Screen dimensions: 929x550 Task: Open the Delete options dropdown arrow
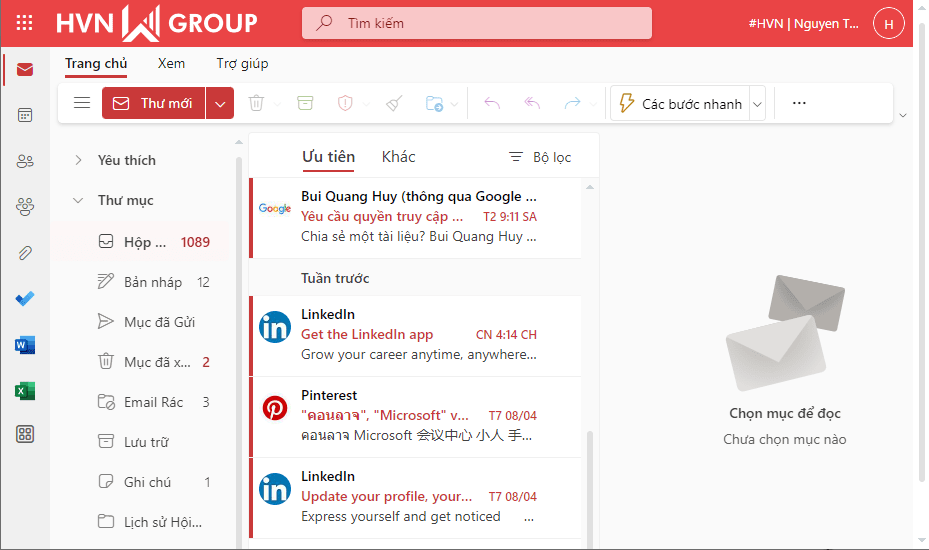point(277,104)
